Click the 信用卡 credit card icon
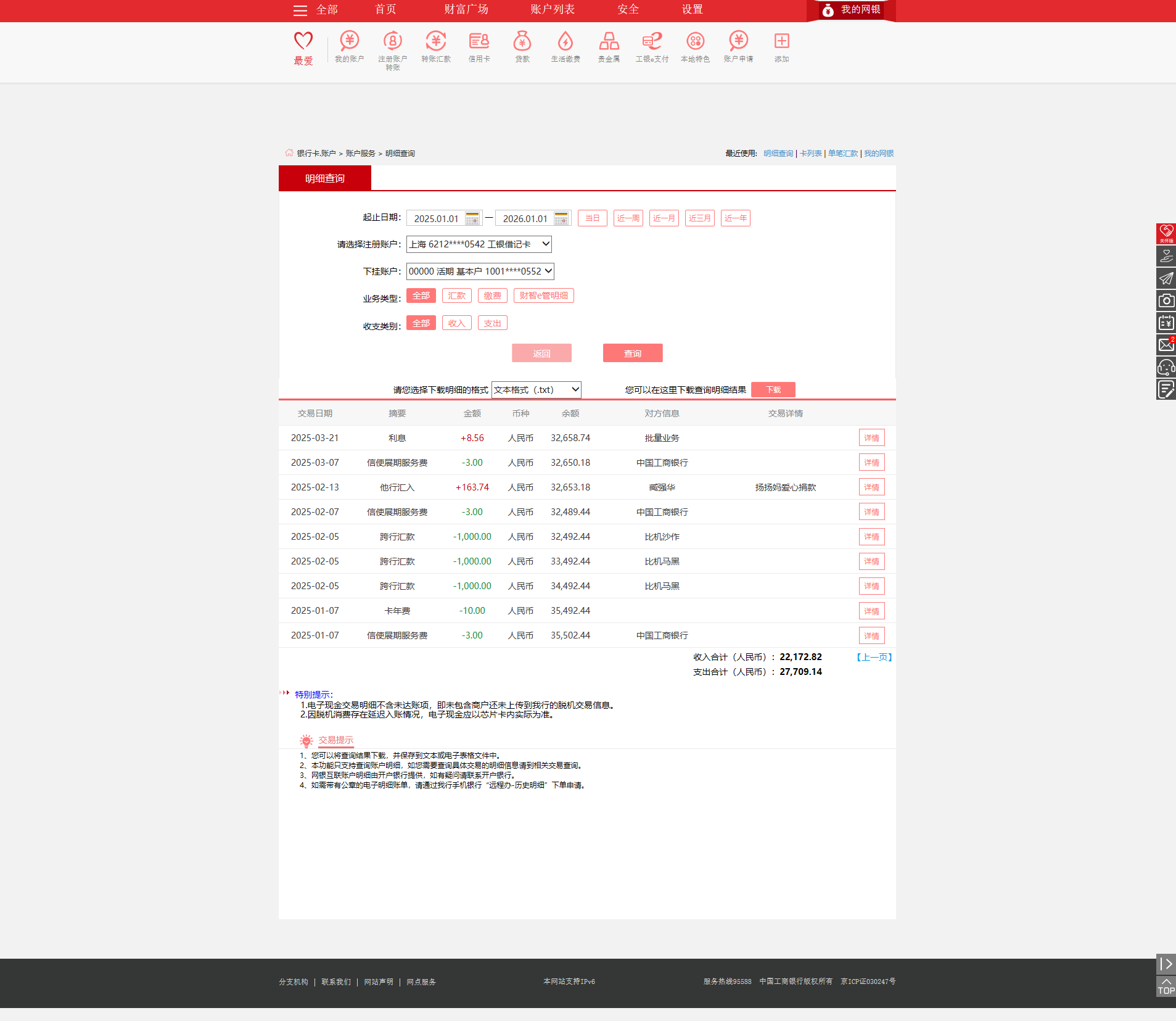Screen dimensions: 1176x1021 pos(479,42)
